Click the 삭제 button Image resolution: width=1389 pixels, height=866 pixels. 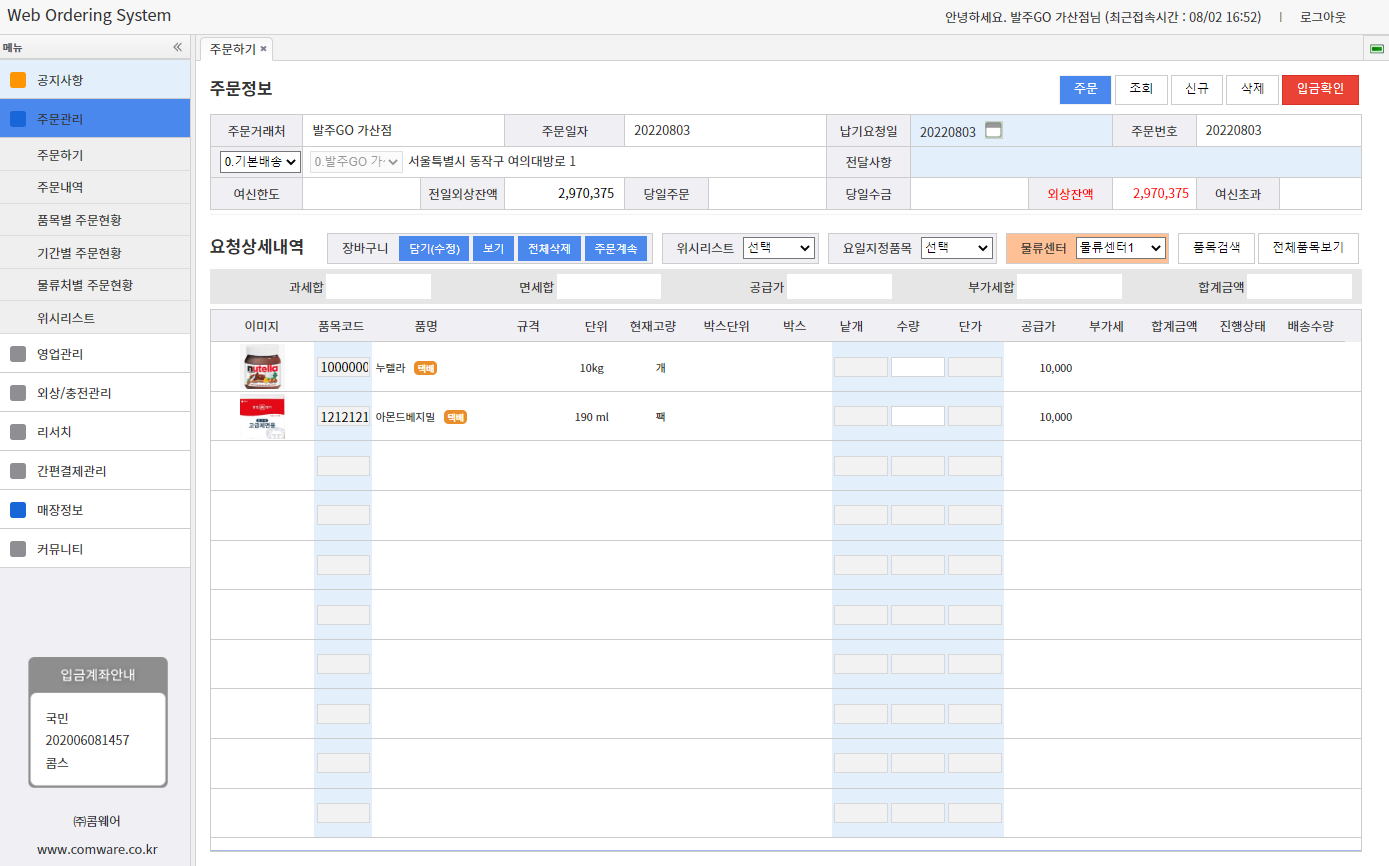[1252, 89]
